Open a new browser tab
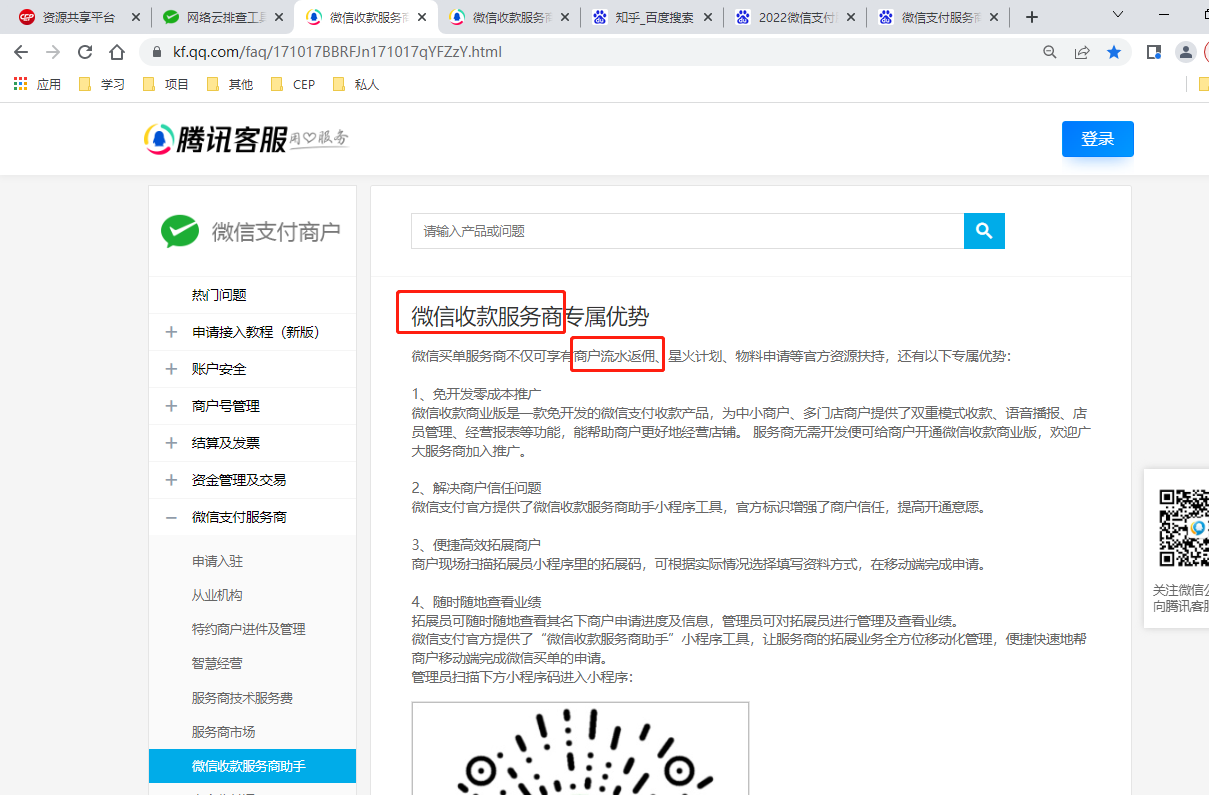The height and width of the screenshot is (795, 1209). tap(1032, 17)
